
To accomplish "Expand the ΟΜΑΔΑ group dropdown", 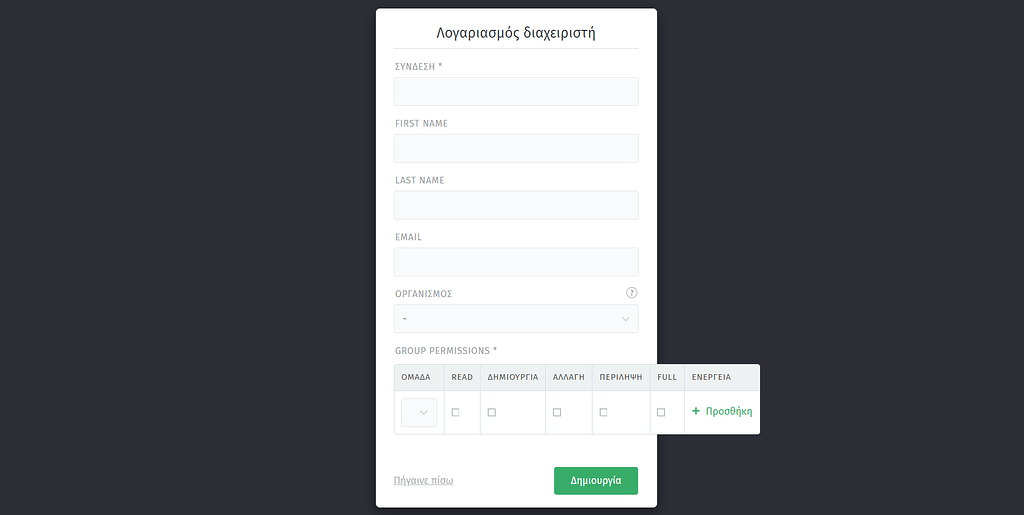I will tap(419, 413).
